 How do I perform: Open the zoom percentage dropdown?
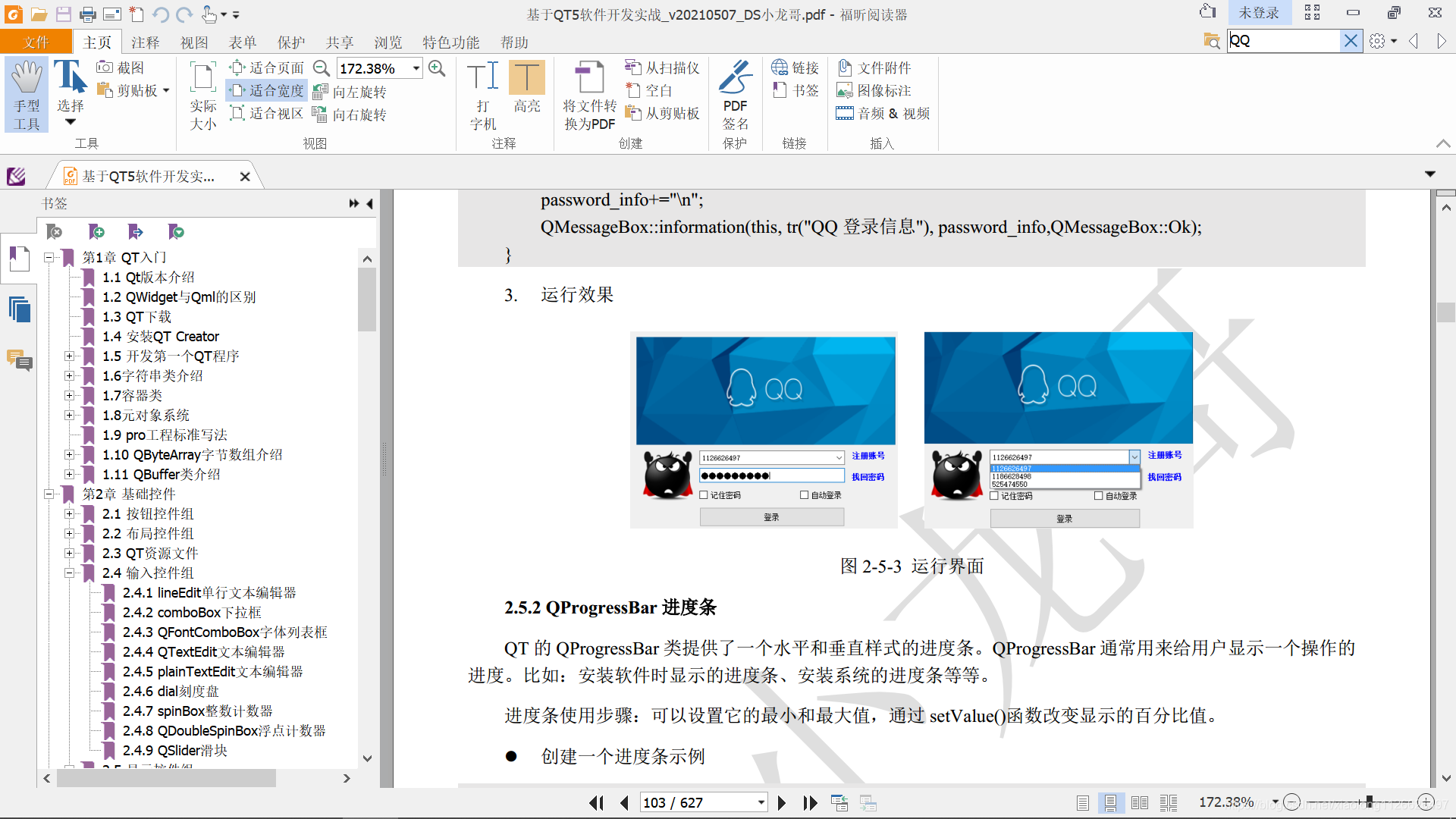tap(416, 68)
